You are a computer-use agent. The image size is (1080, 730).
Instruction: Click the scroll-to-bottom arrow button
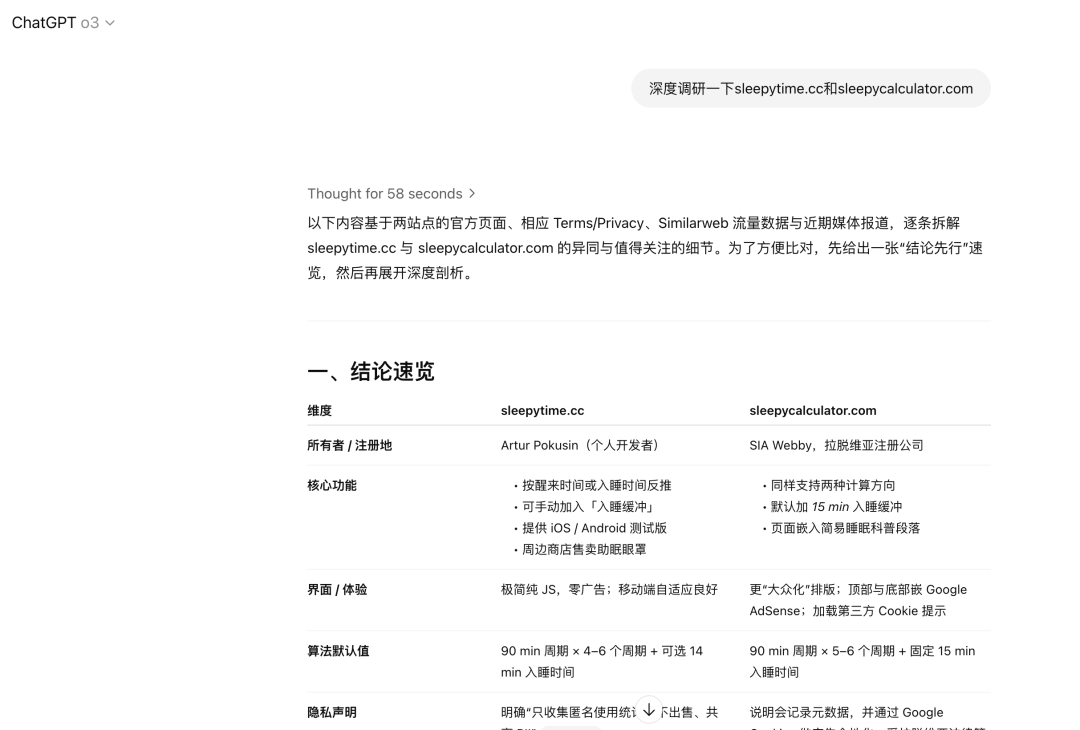click(x=649, y=710)
